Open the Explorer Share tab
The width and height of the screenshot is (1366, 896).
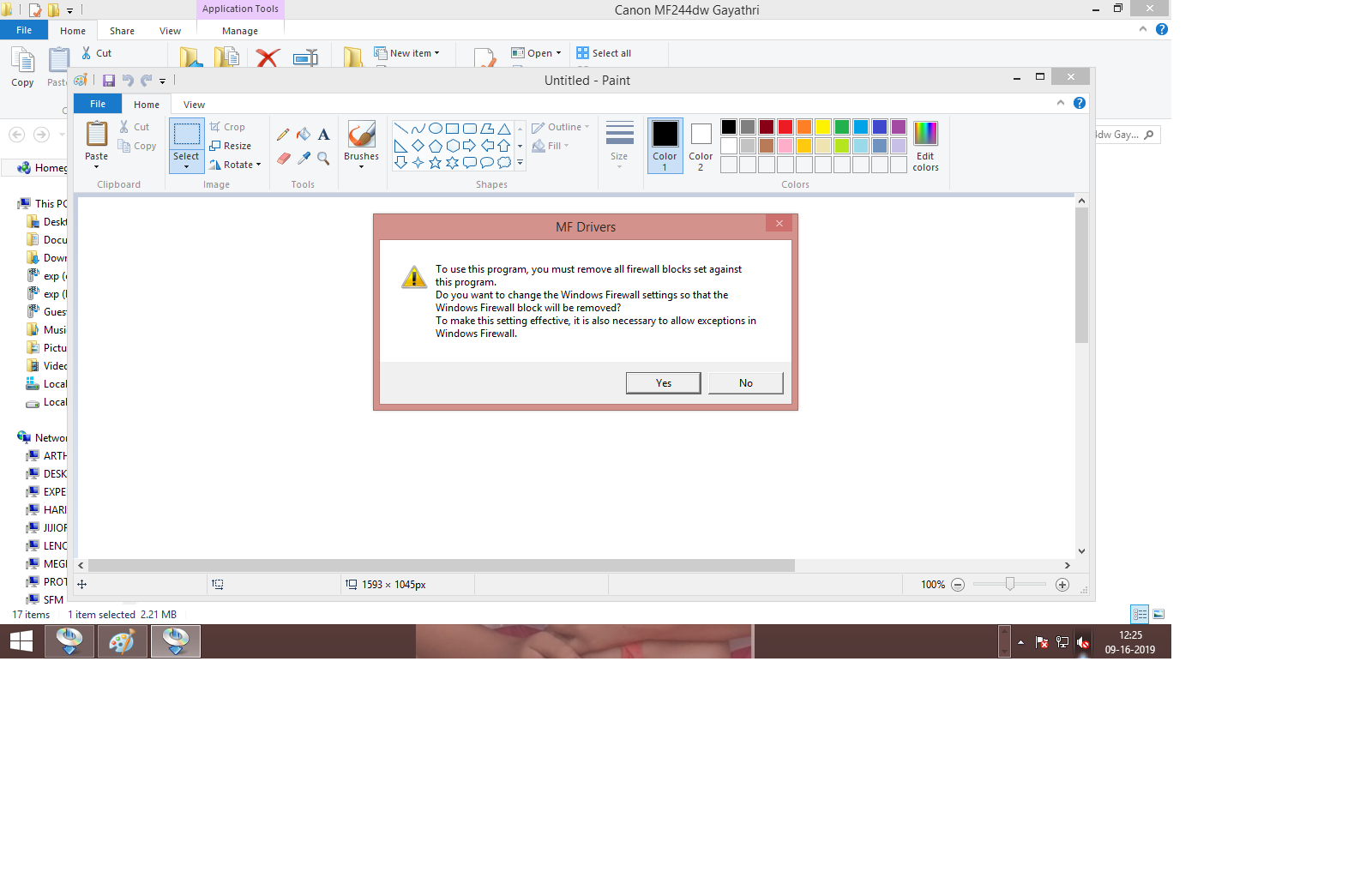click(x=122, y=31)
